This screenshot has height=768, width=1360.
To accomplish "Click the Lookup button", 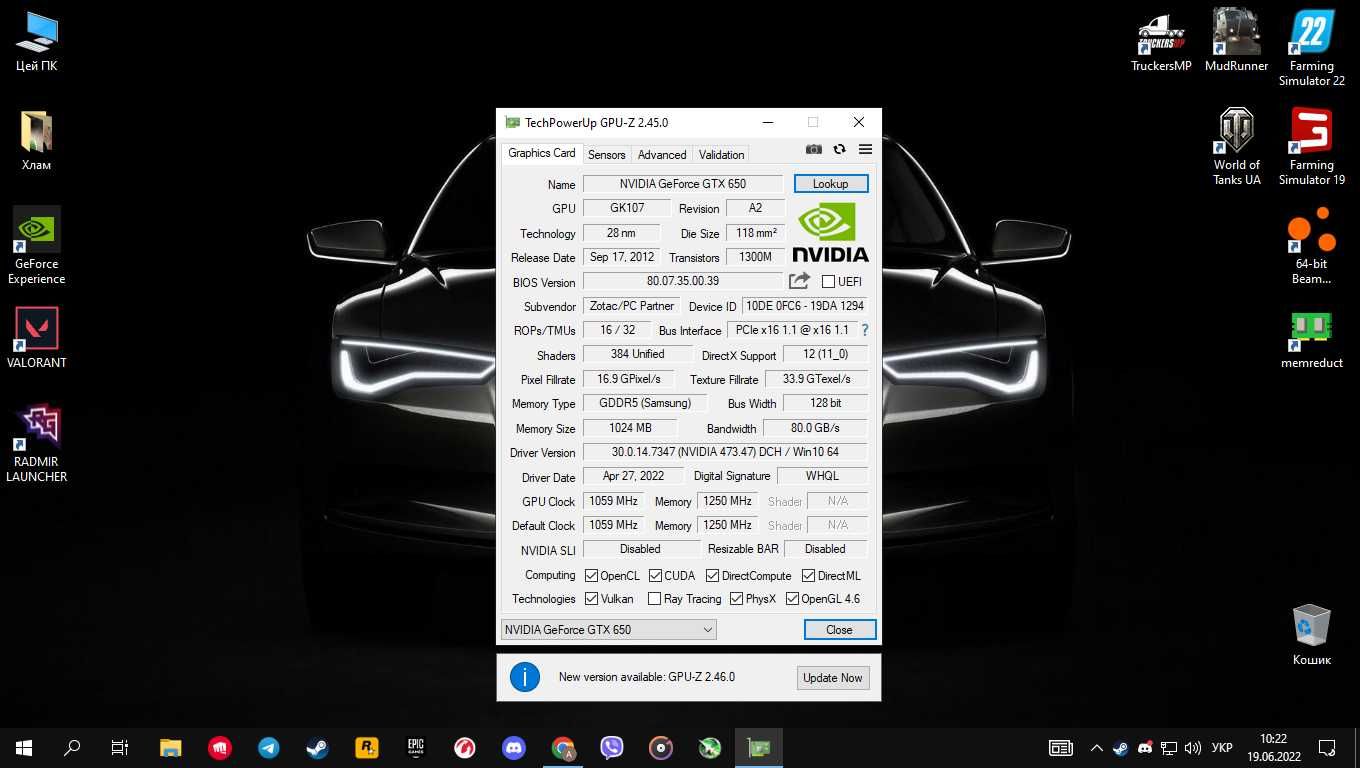I will coord(831,184).
